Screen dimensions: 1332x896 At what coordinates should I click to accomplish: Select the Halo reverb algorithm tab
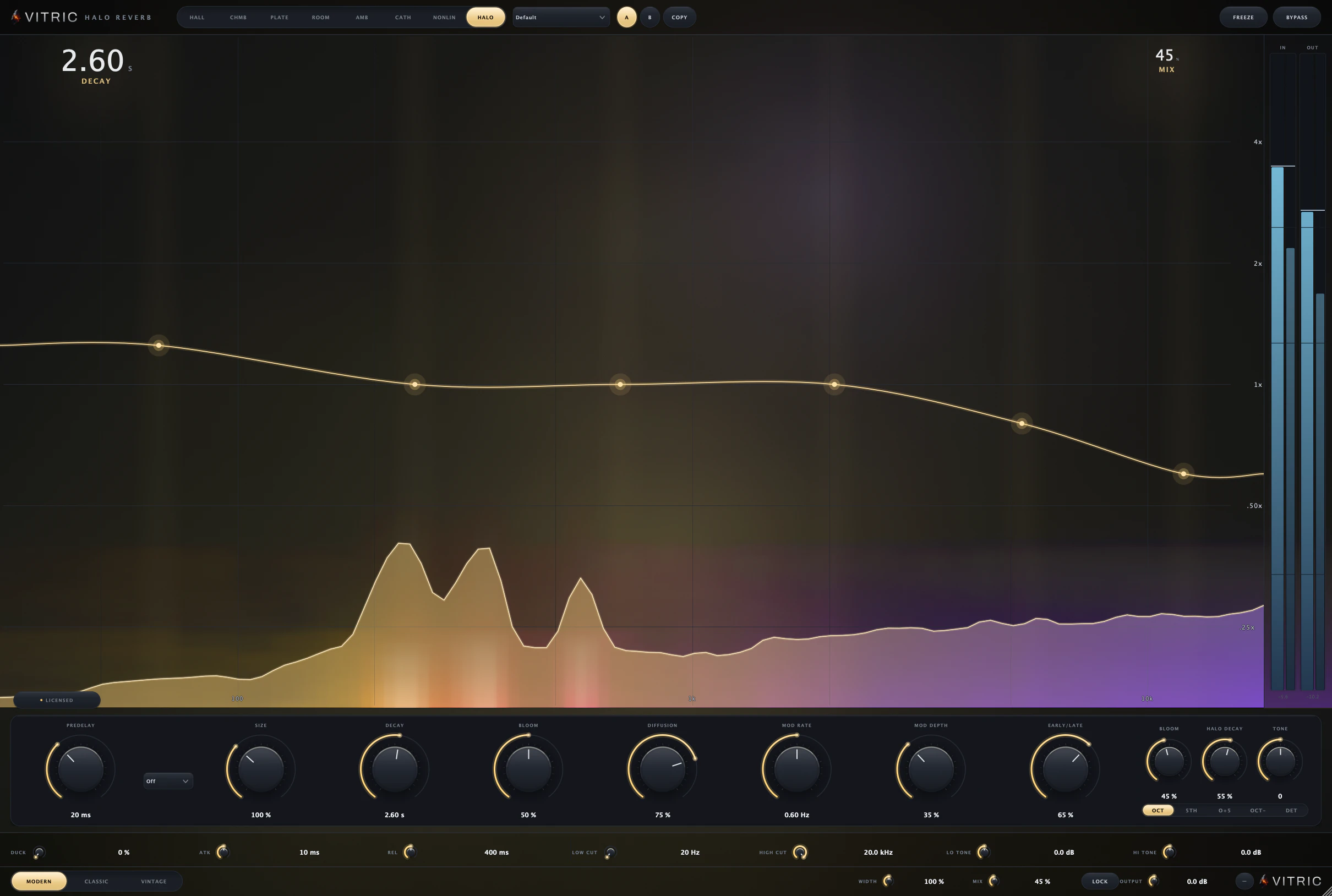tap(485, 17)
